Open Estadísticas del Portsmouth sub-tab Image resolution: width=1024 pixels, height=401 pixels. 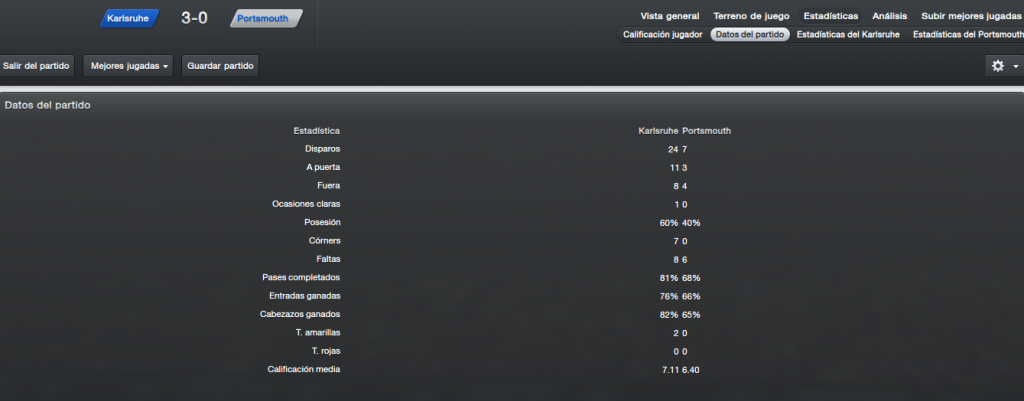[968, 35]
